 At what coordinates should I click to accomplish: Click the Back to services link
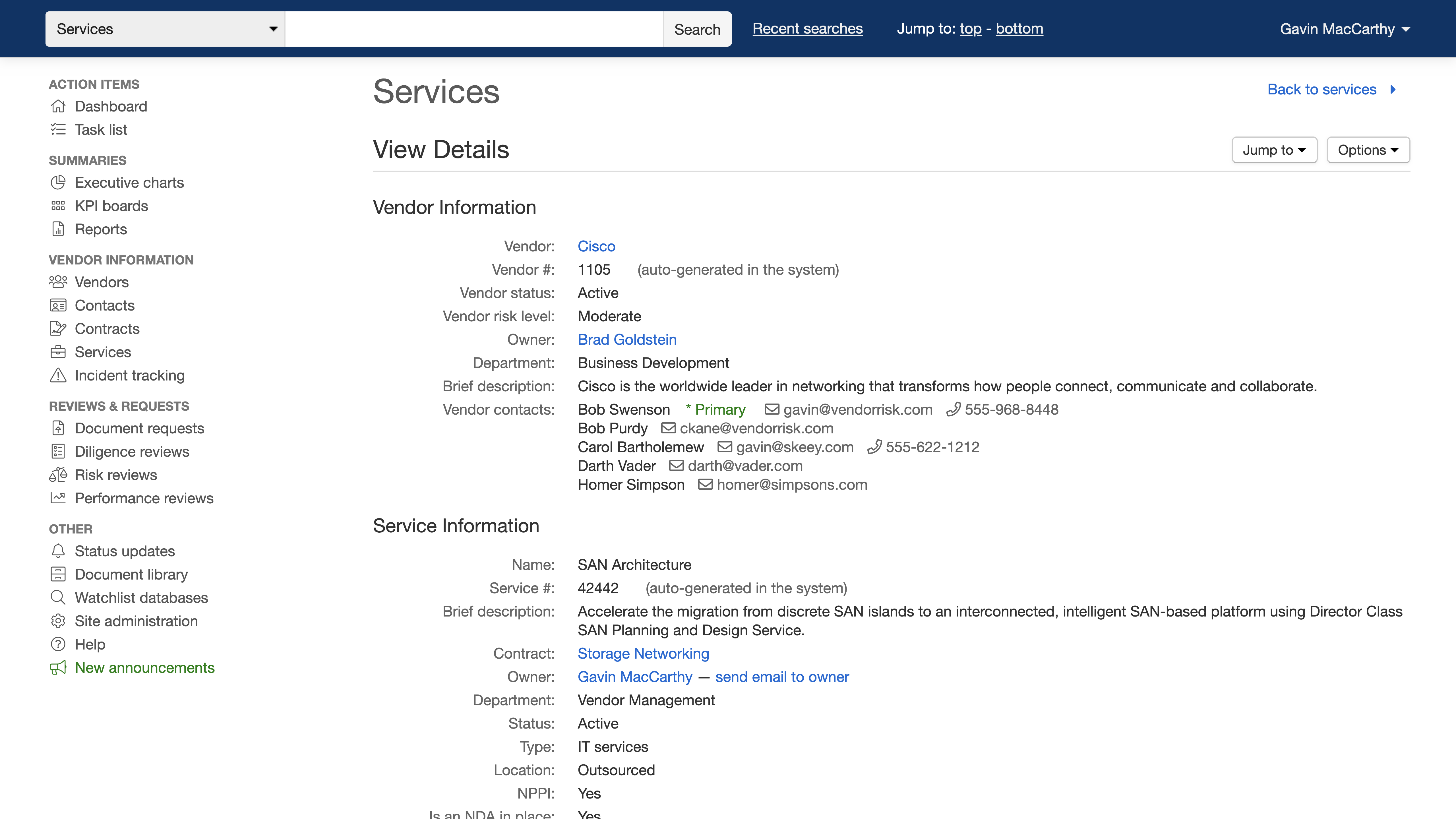point(1321,89)
